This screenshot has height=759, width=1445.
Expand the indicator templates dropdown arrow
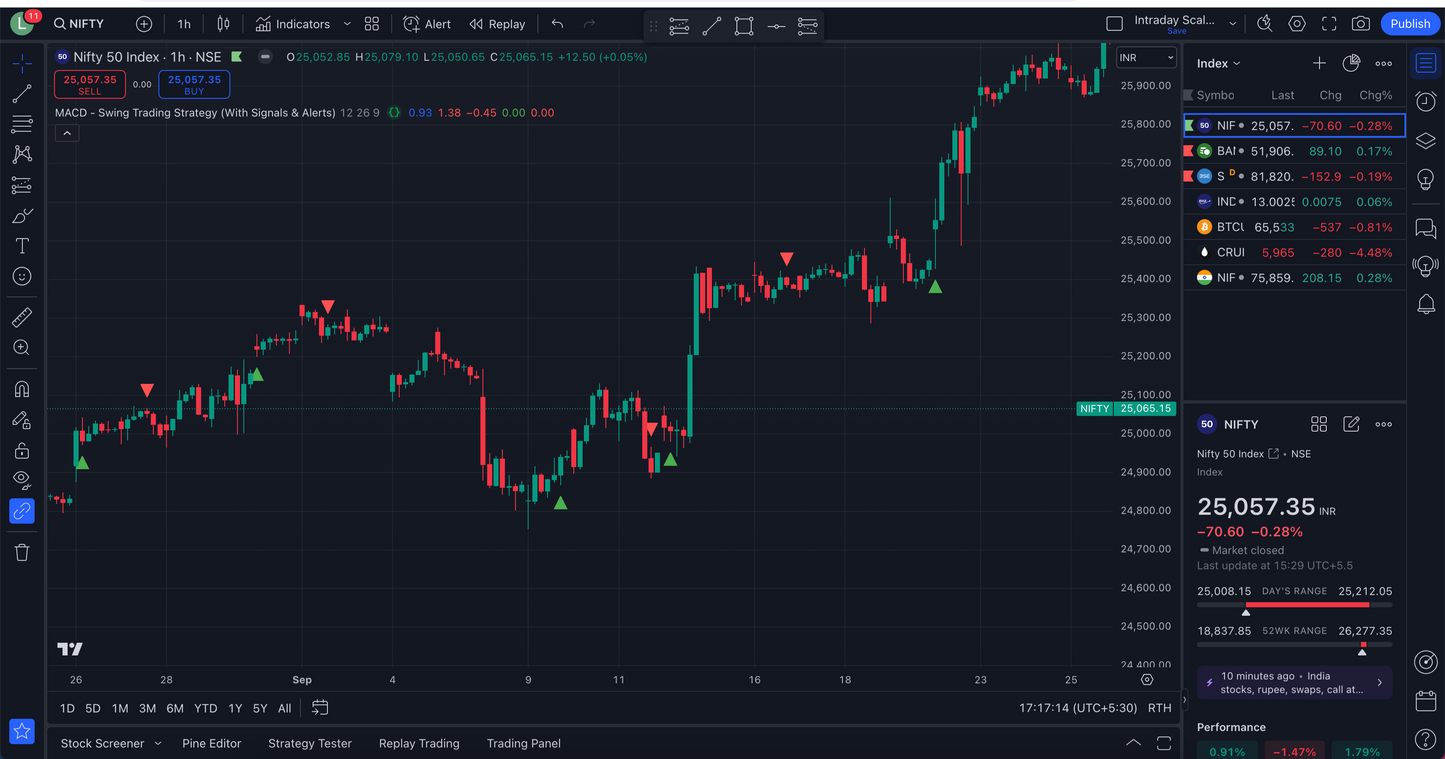347,24
